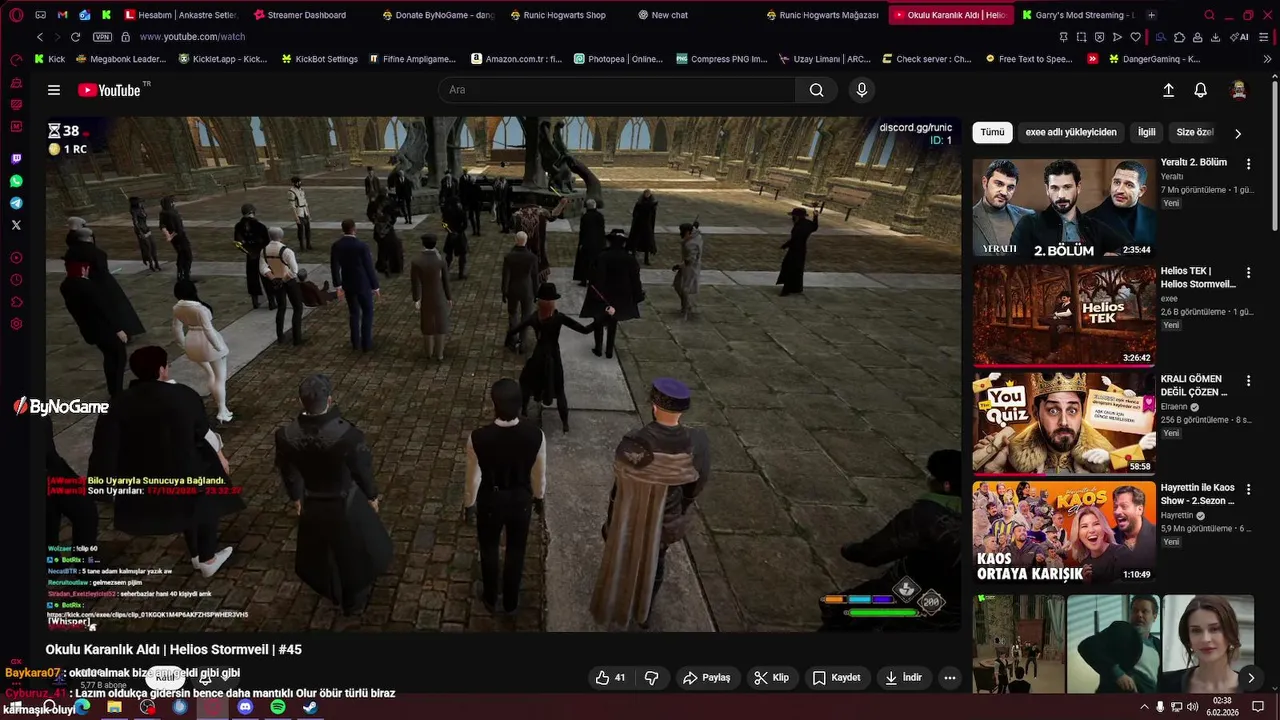This screenshot has height=720, width=1280.
Task: Open the YouTube upload/create icon
Action: point(1168,90)
